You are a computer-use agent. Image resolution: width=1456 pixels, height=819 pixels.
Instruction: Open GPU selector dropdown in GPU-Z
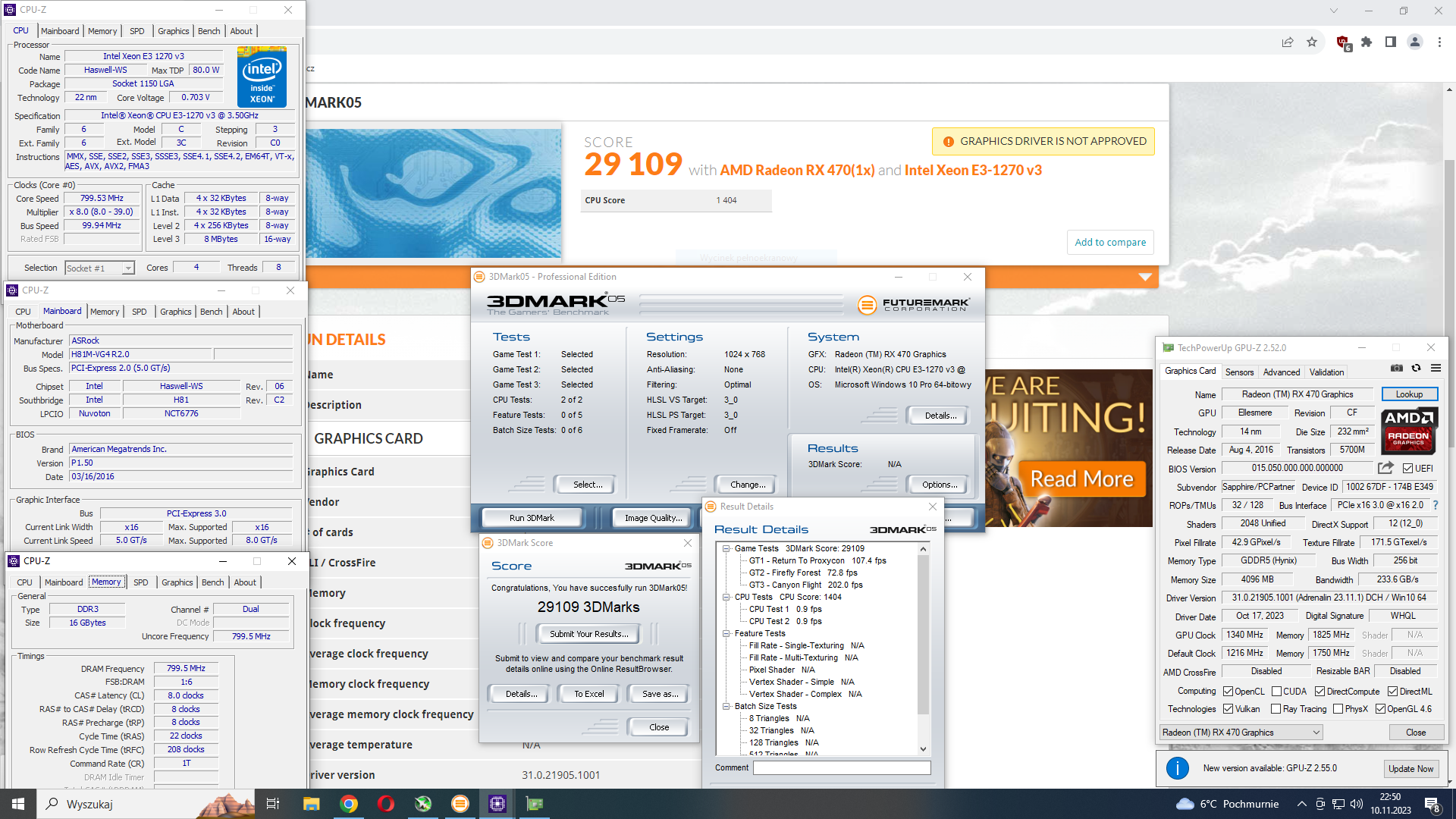click(1241, 732)
